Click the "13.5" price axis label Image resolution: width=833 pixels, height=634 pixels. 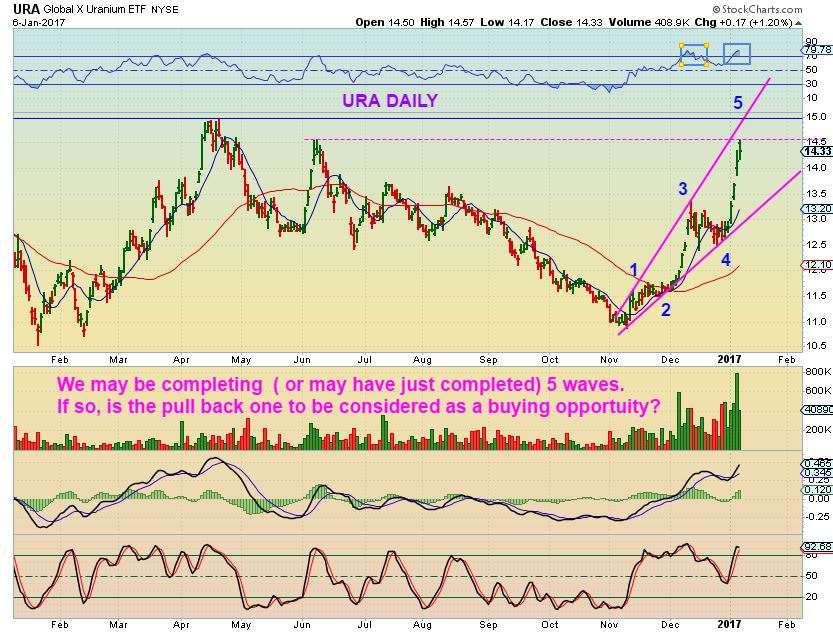click(816, 193)
